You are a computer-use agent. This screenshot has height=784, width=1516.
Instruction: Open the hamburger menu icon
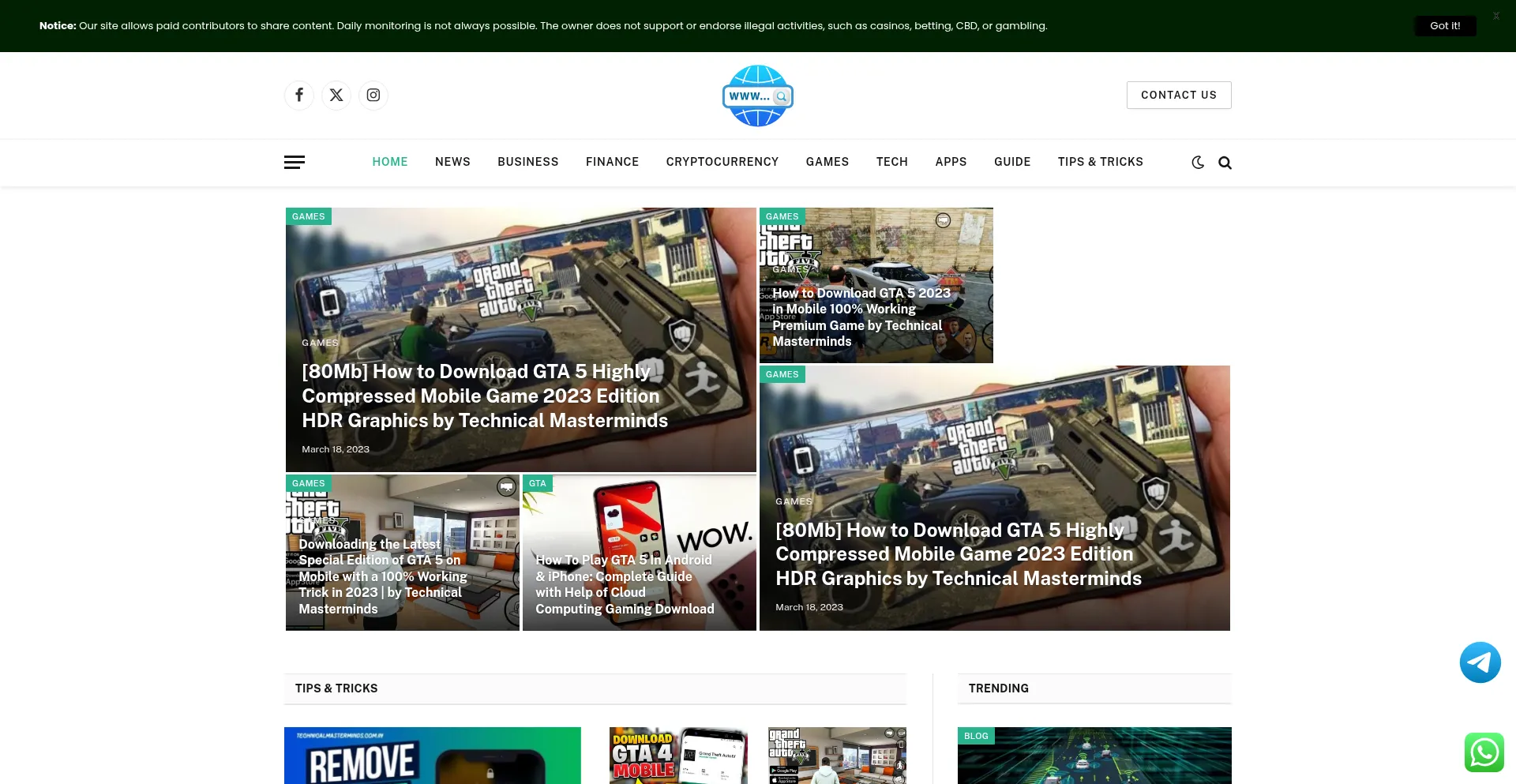click(x=295, y=163)
